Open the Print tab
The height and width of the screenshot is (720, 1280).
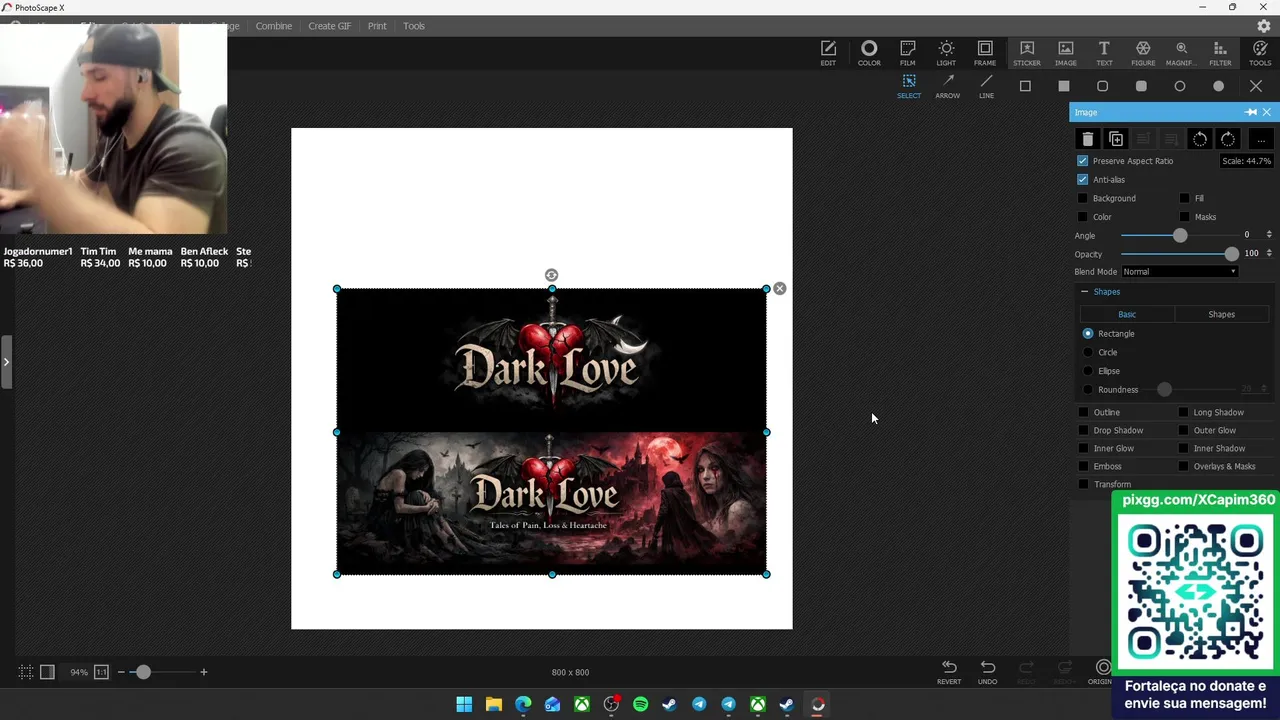coord(377,26)
